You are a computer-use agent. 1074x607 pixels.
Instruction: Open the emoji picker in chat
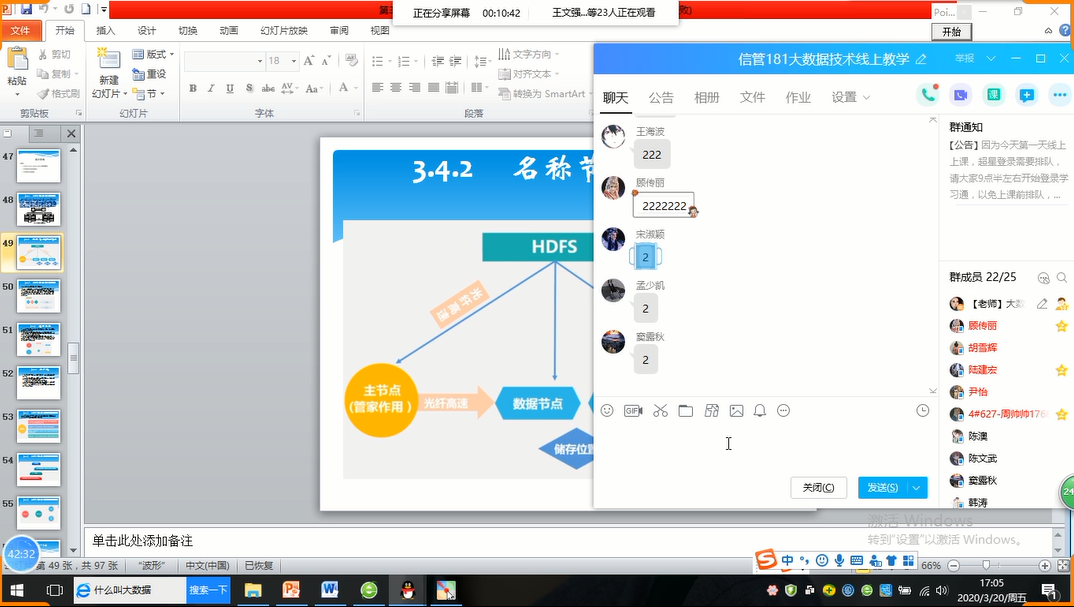tap(607, 411)
